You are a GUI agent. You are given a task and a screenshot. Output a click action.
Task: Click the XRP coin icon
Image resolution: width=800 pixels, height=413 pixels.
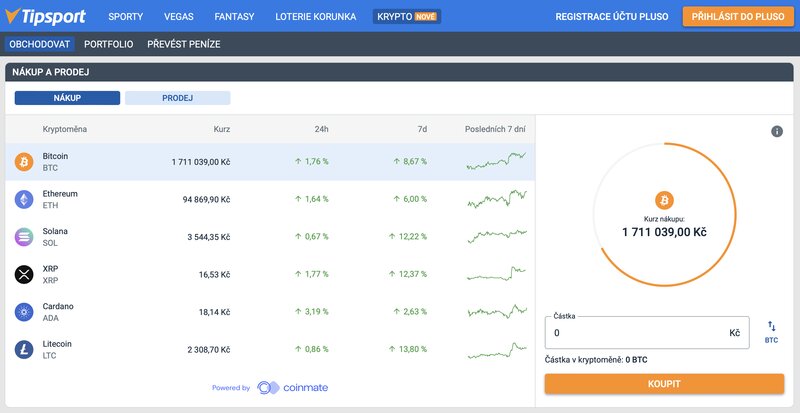coord(24,275)
